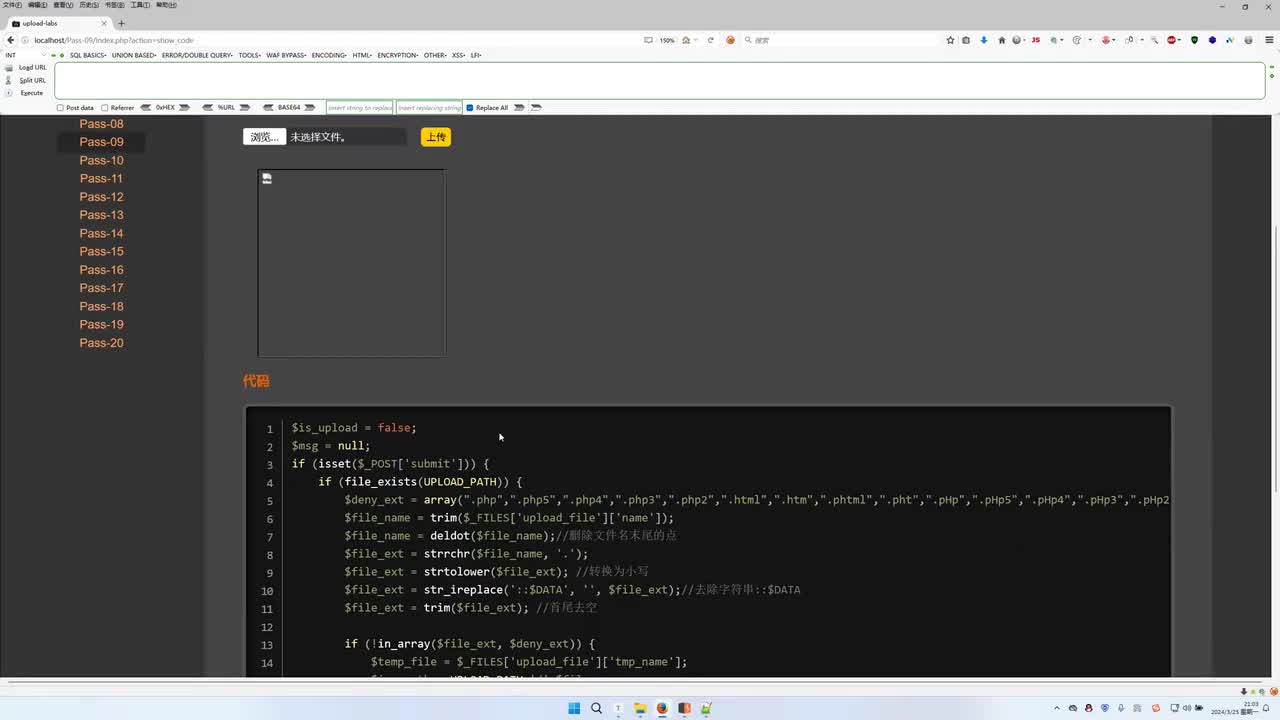Open the Pass-08 link in sidebar
This screenshot has width=1280, height=720.
[102, 124]
